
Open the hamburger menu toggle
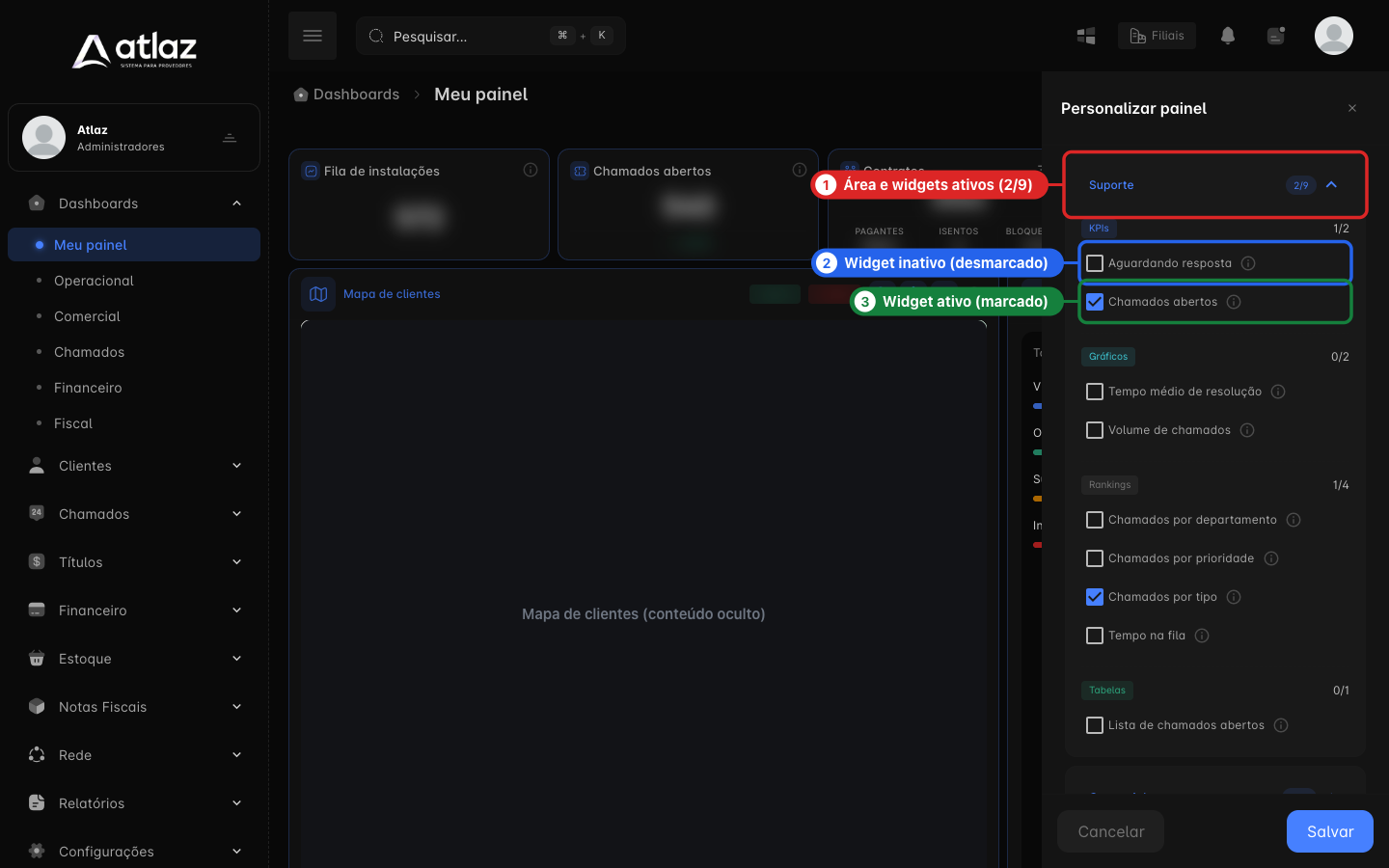(313, 36)
